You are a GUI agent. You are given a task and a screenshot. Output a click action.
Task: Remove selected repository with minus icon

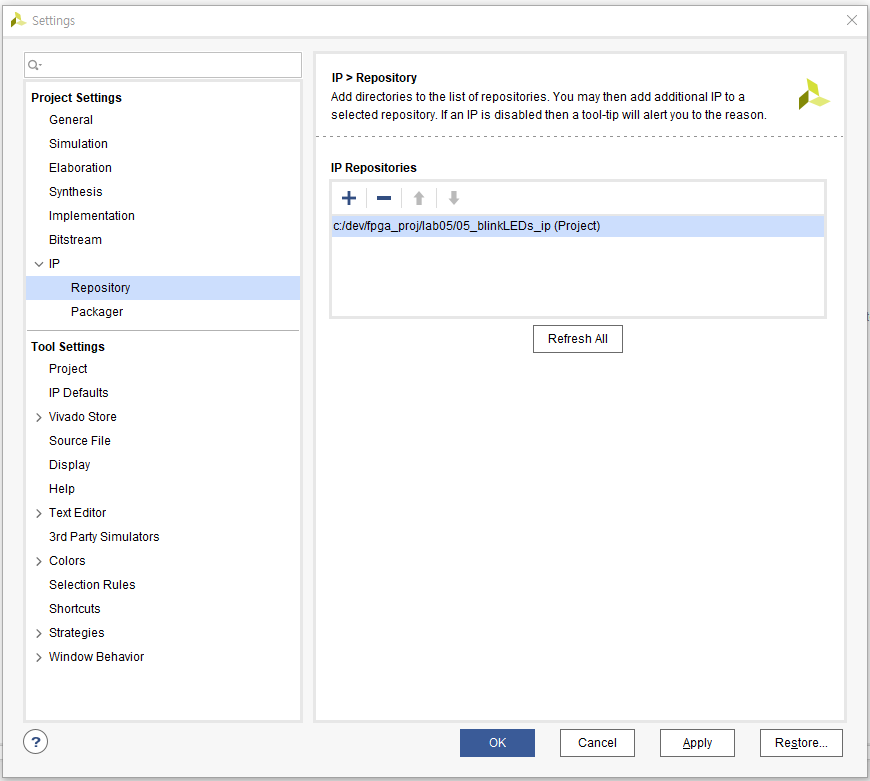384,198
